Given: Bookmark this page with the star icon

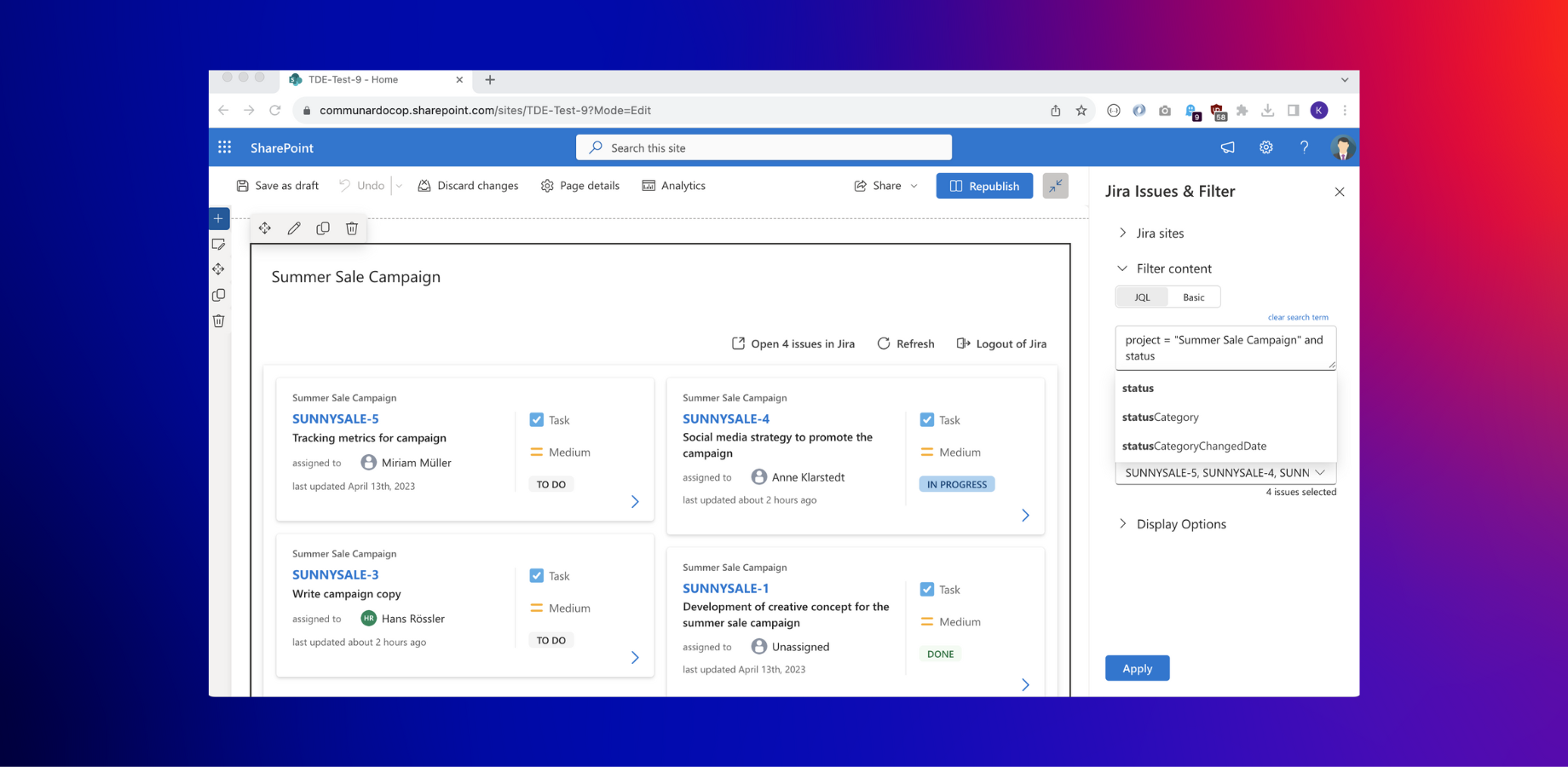Looking at the screenshot, I should (x=1081, y=110).
